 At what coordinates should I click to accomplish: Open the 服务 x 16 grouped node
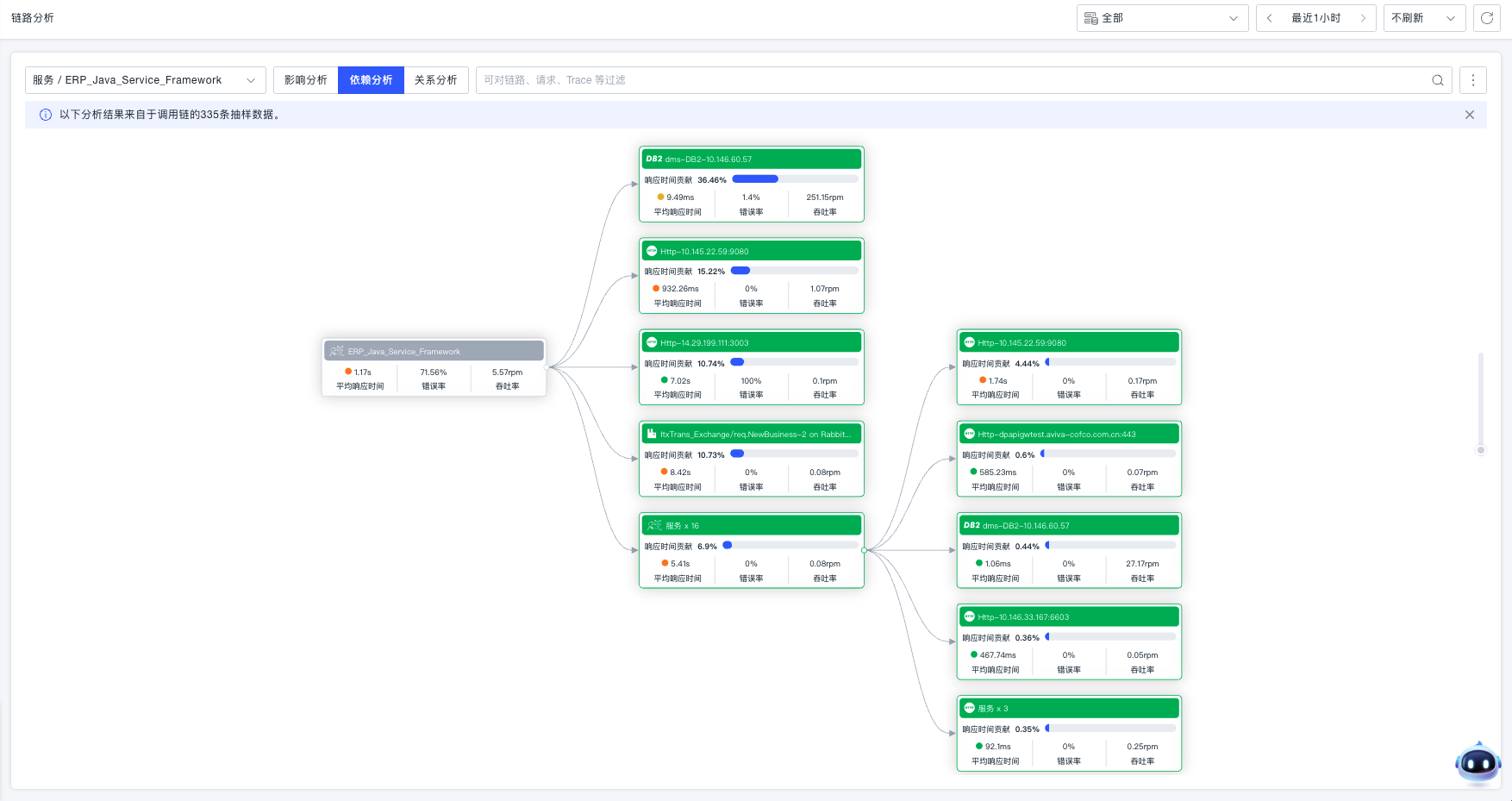751,525
